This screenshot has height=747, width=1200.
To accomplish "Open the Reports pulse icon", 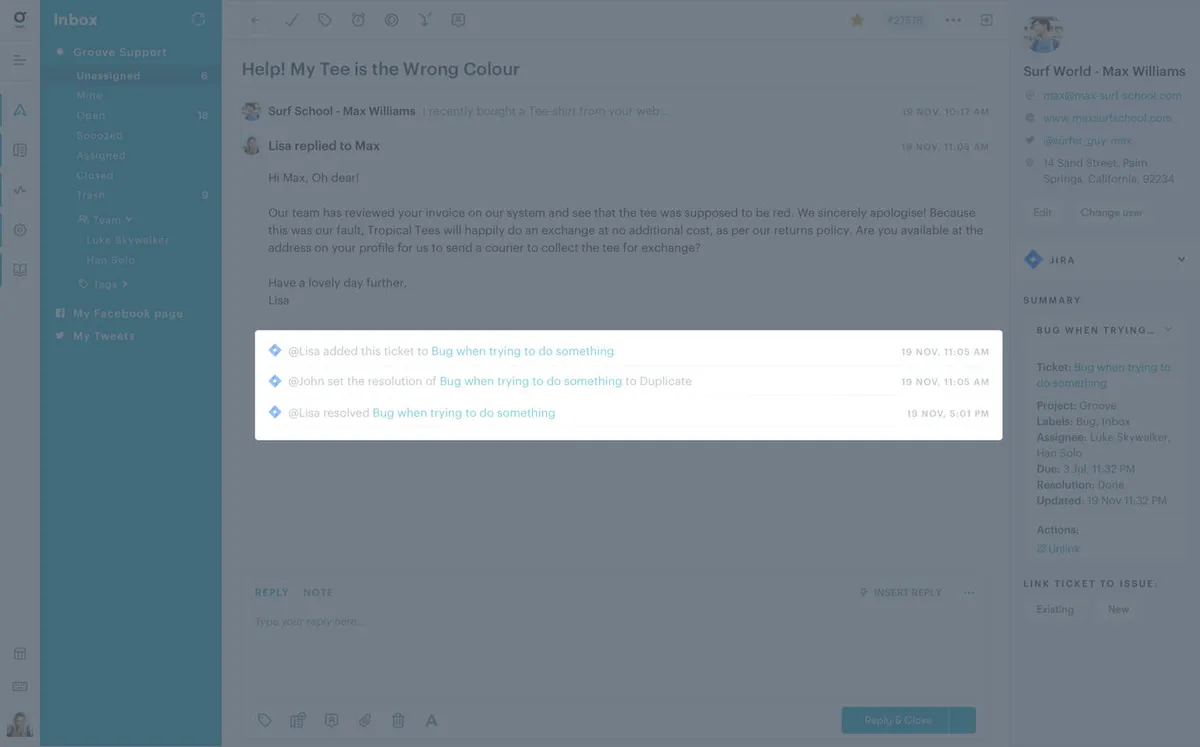I will coord(20,190).
